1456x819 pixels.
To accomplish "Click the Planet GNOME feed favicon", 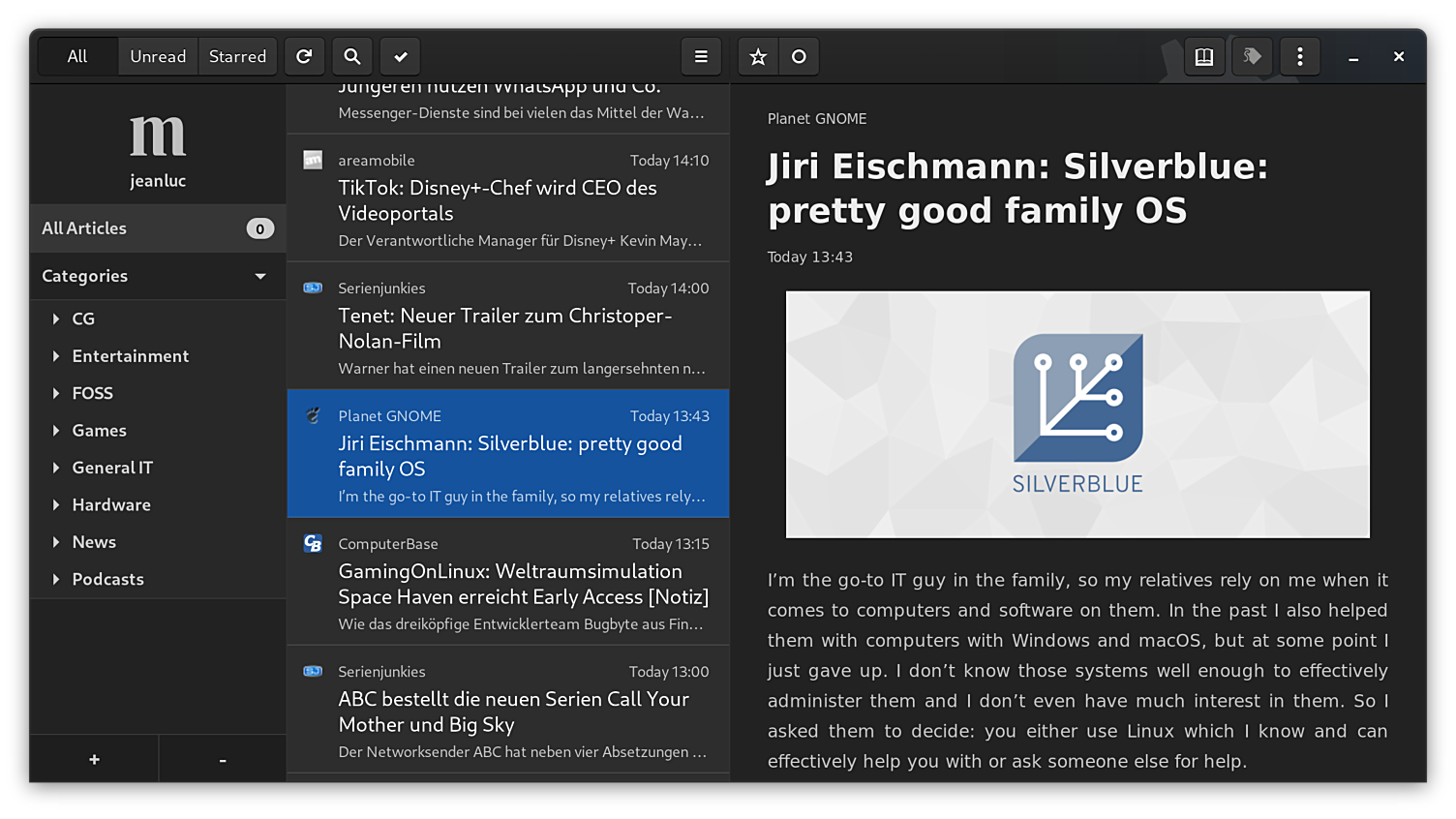I will click(313, 416).
